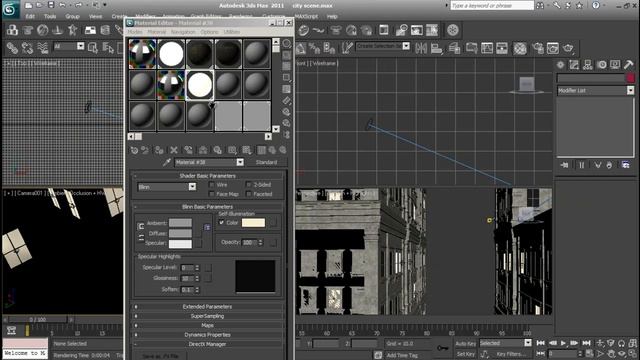Image resolution: width=640 pixels, height=360 pixels.
Task: Open the Material ID Channel flyout
Action: [232, 150]
